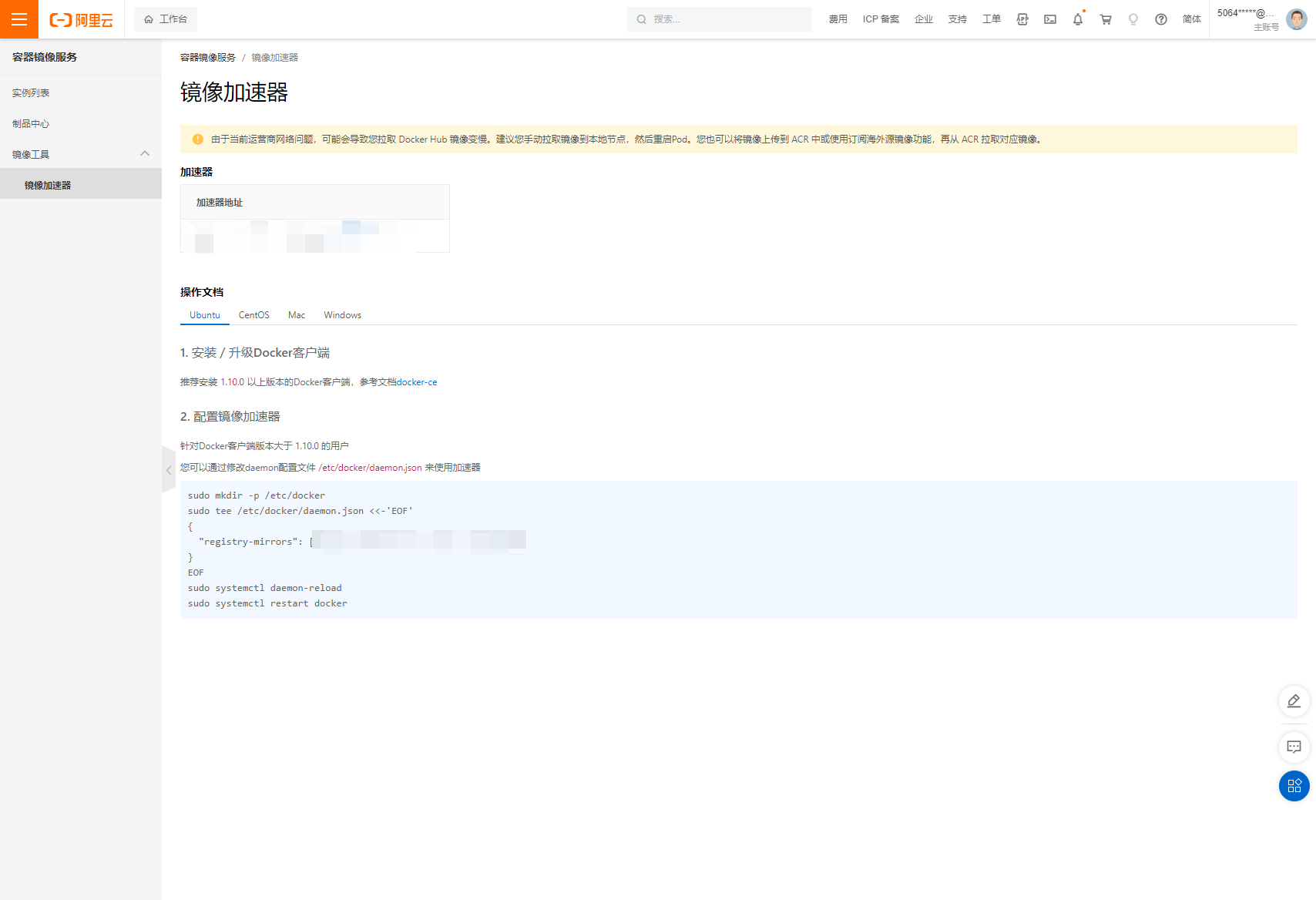Click the floating edit pencil button
The image size is (1316, 900).
[1294, 701]
